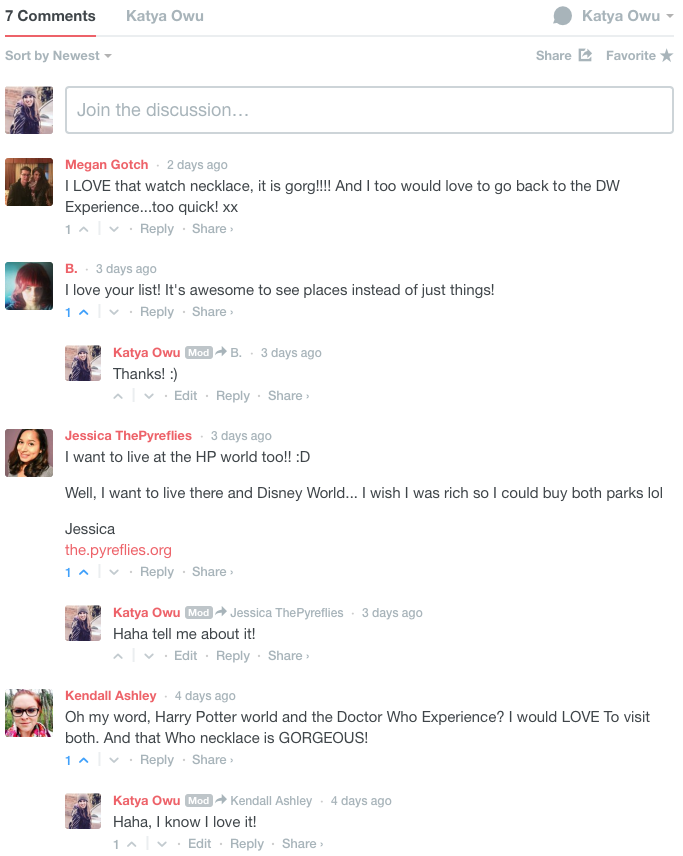Switch to the Katya Owu tab
This screenshot has width=683, height=856.
(x=165, y=16)
